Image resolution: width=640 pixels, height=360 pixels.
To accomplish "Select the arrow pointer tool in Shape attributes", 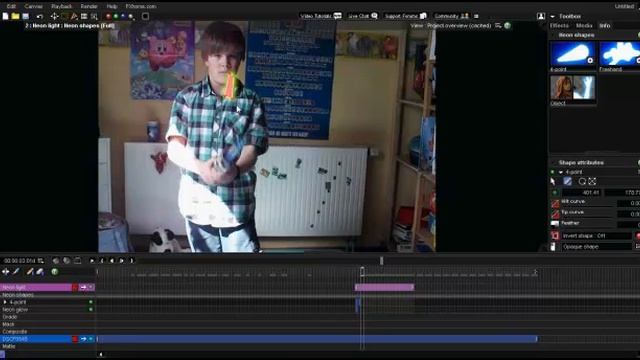I will click(553, 181).
